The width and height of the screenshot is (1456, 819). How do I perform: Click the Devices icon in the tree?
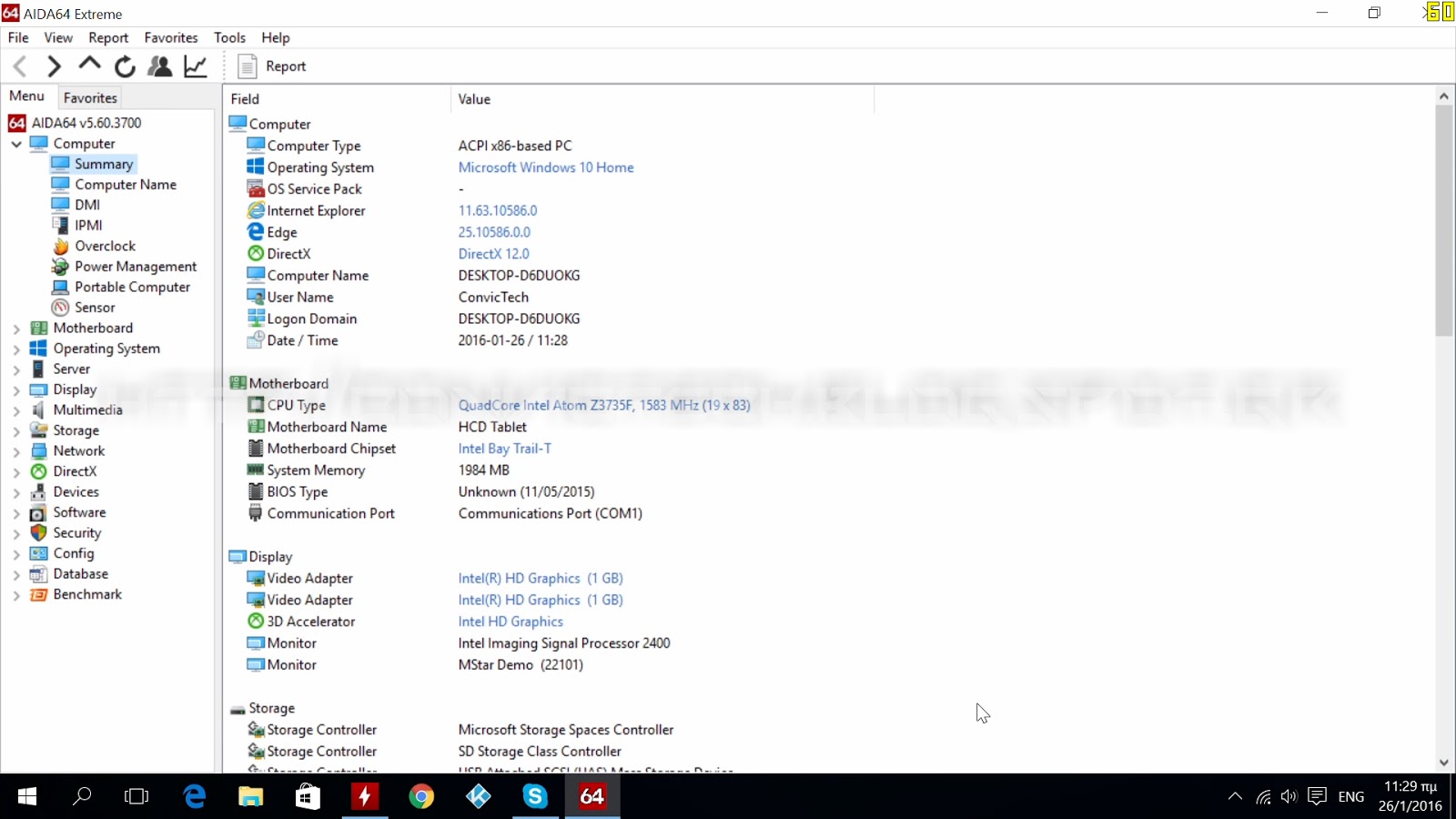[38, 492]
